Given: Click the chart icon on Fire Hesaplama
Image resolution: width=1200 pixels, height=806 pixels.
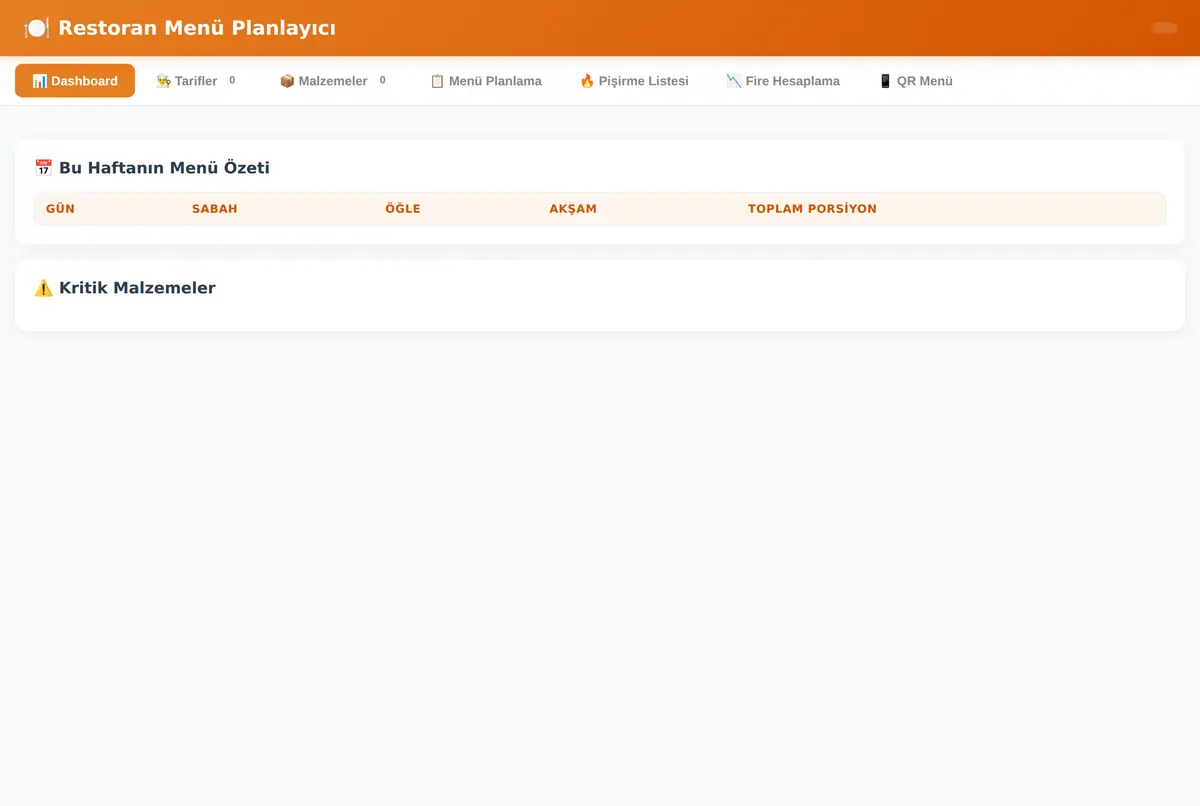Looking at the screenshot, I should pyautogui.click(x=734, y=81).
